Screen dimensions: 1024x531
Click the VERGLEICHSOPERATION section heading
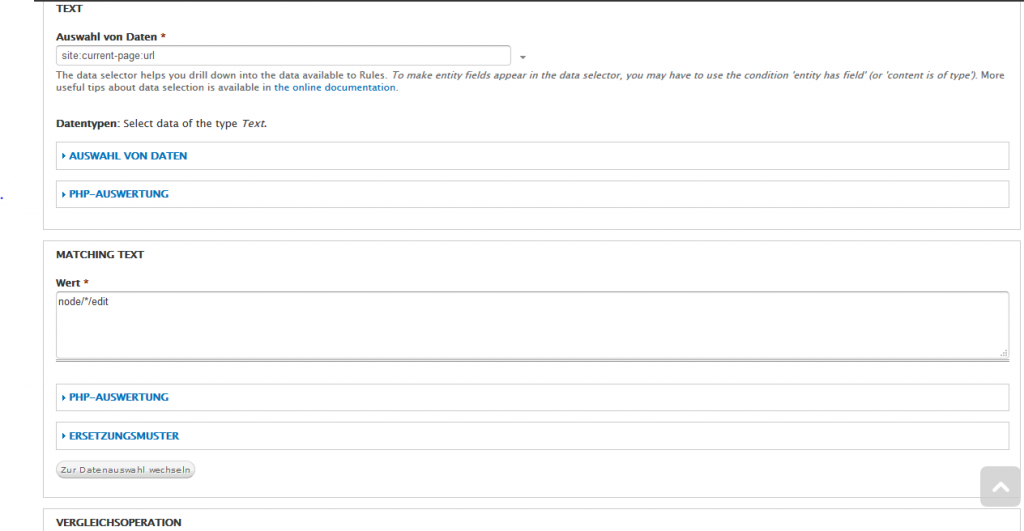click(x=118, y=522)
